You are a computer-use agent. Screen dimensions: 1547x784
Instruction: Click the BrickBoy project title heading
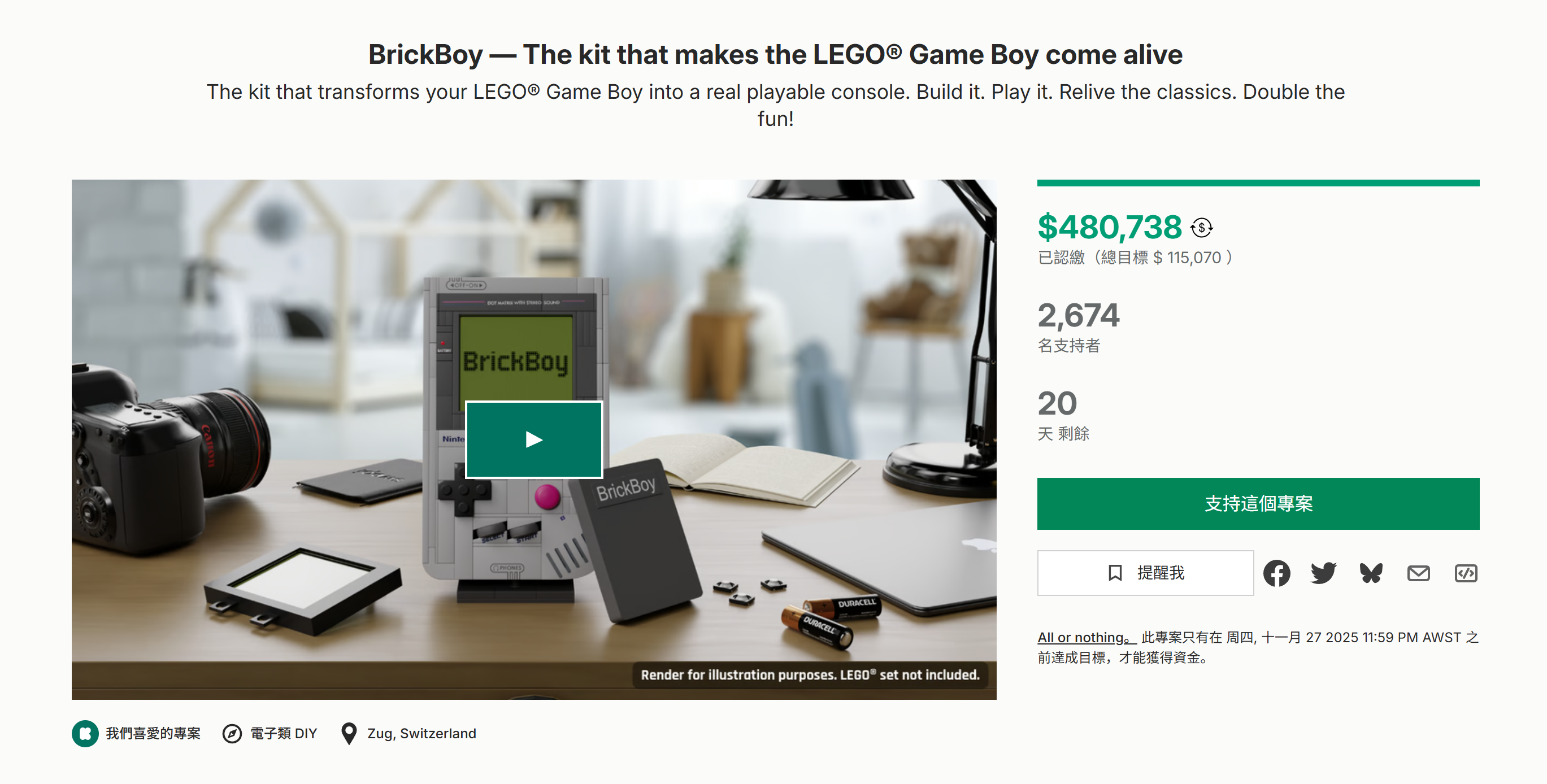[775, 55]
